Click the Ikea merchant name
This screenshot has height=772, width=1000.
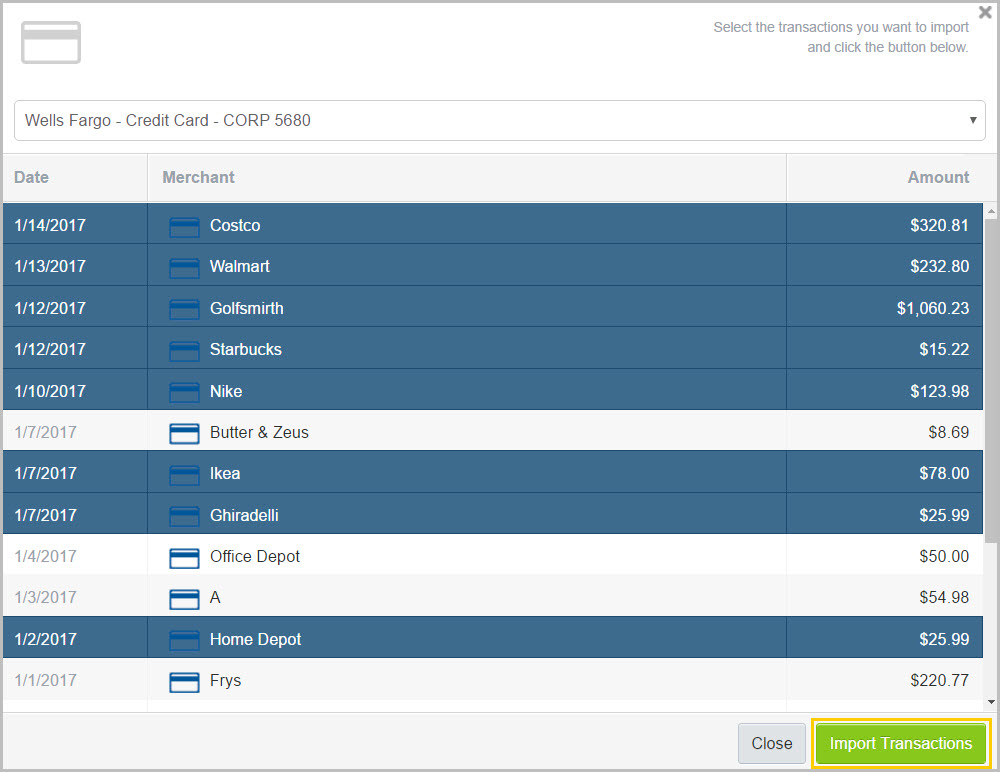(224, 473)
